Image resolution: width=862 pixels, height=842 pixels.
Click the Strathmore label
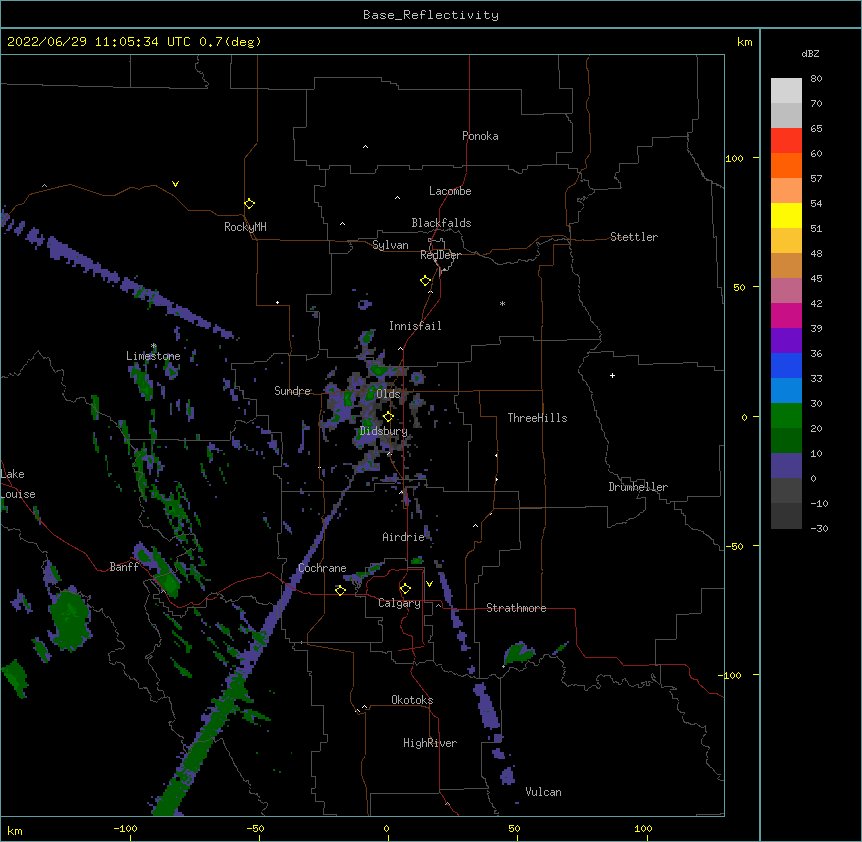(516, 608)
